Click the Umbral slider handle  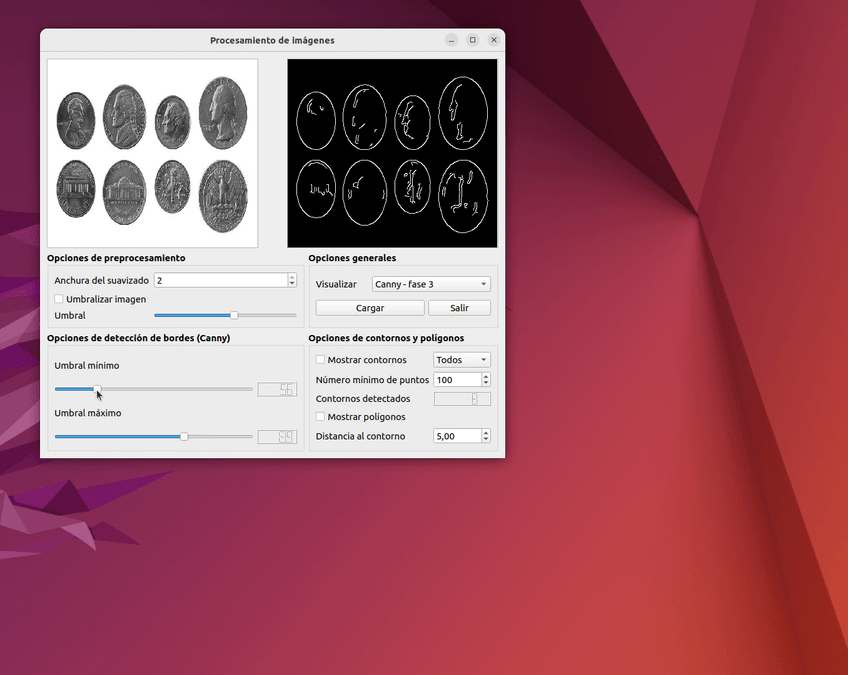pyautogui.click(x=234, y=315)
